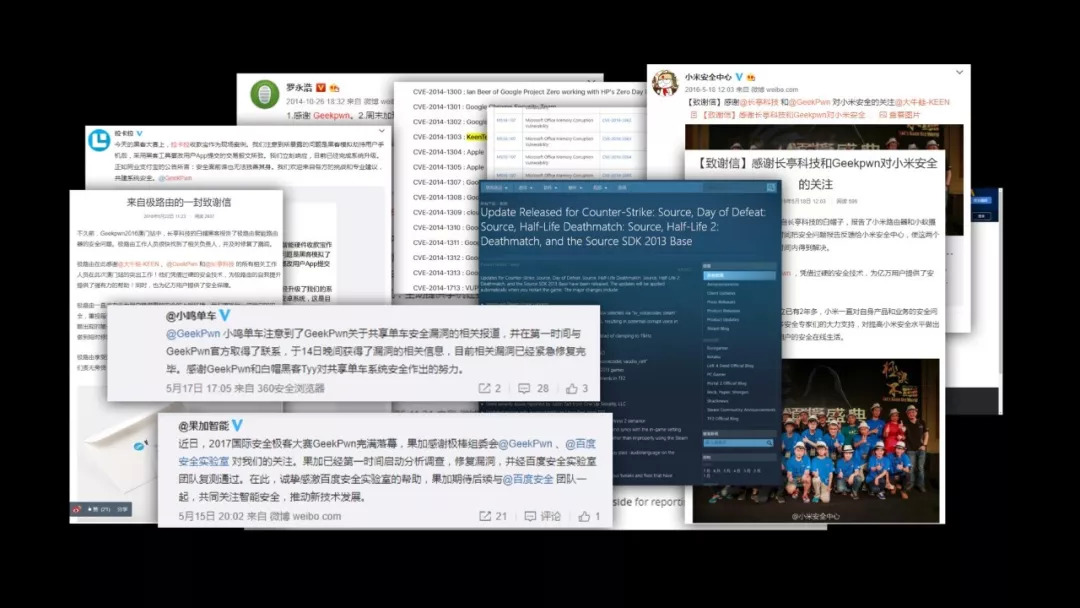Click 来自极路由的一封致谢信 article title
This screenshot has height=608, width=1080.
178,202
